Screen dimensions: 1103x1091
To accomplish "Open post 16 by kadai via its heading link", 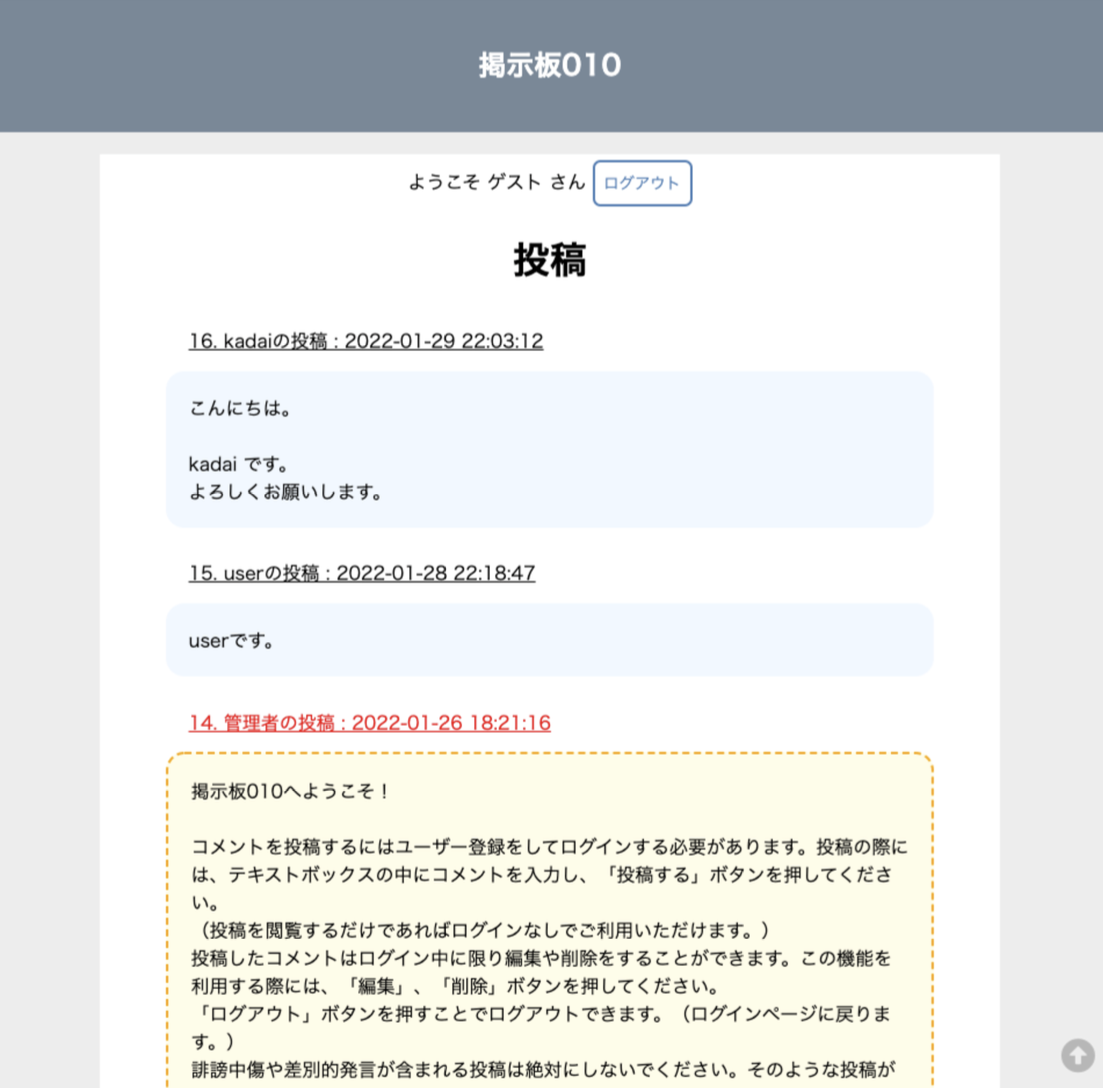I will pos(364,340).
